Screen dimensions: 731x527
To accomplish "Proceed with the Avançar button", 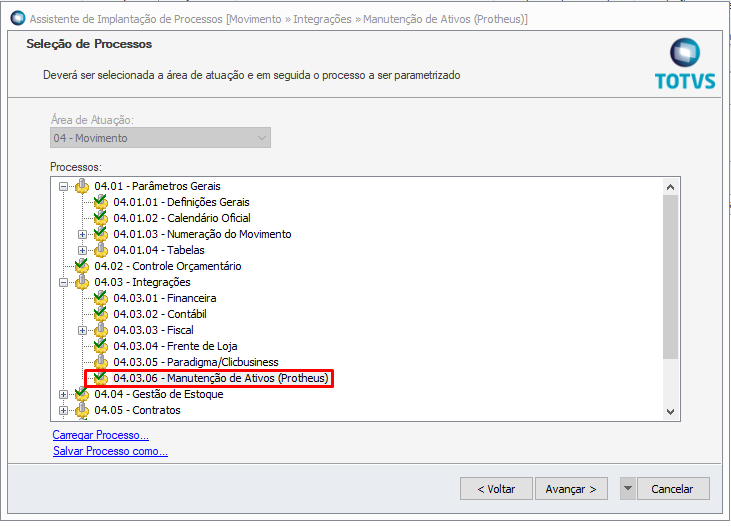I will click(571, 488).
